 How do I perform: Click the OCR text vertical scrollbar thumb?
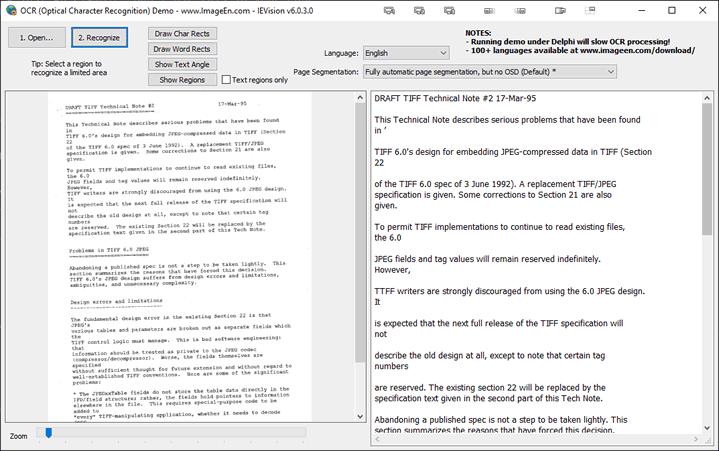tap(707, 170)
